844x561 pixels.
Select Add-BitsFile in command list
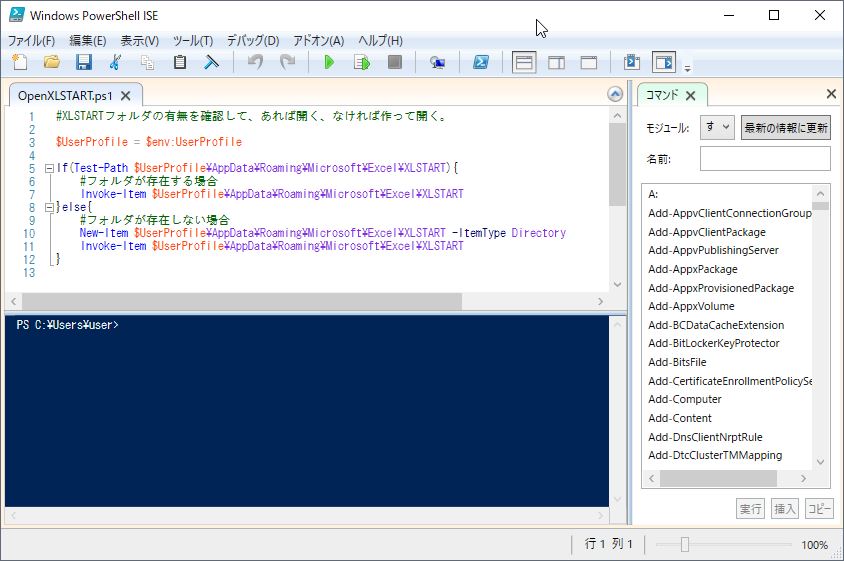(677, 362)
